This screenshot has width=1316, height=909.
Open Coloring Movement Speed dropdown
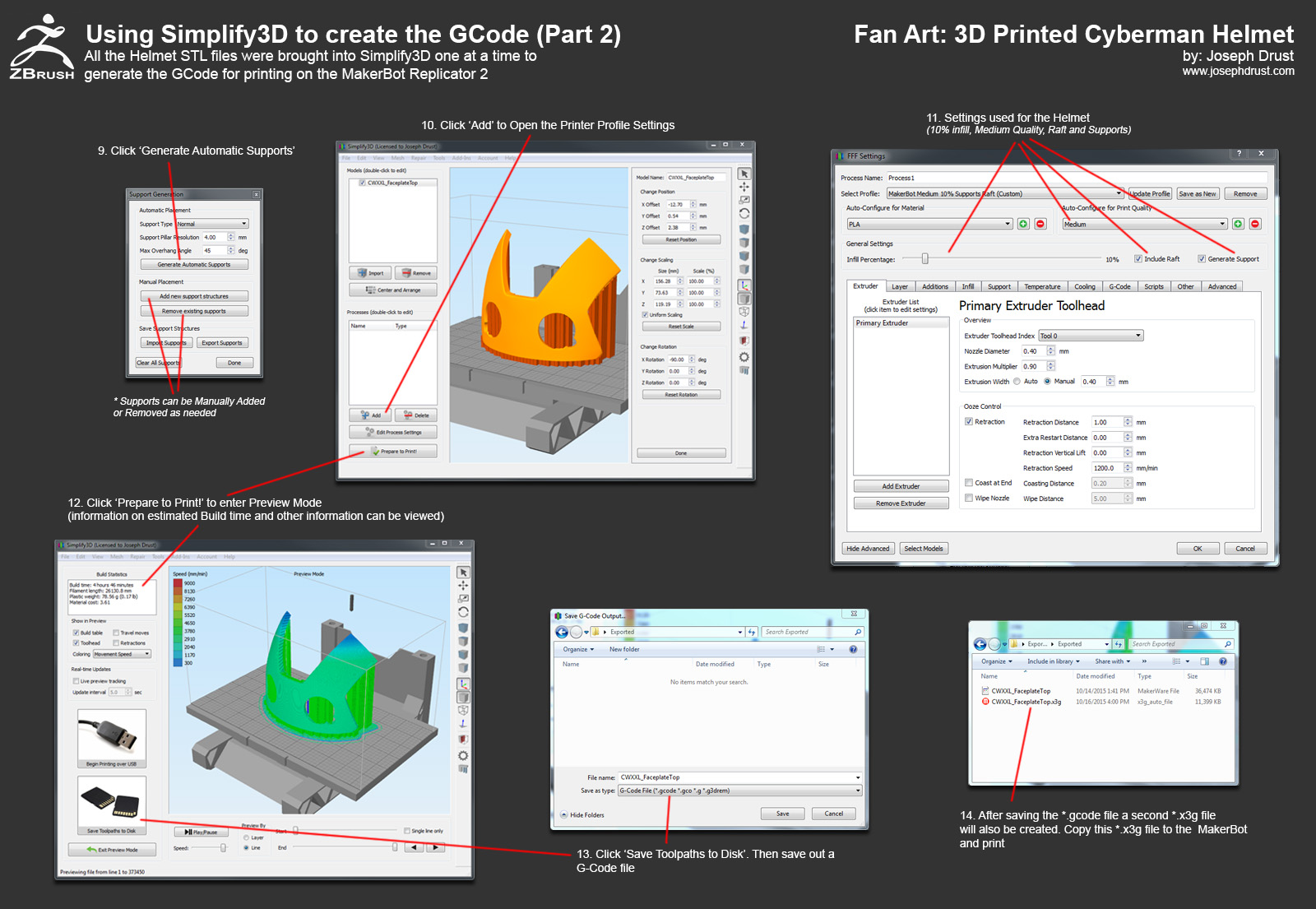pos(122,654)
